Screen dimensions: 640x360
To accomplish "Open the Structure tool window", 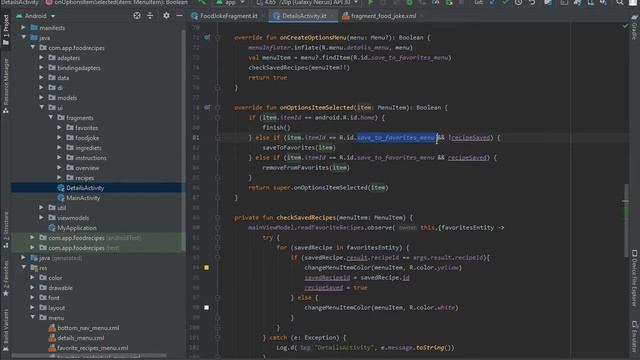I will [5, 230].
